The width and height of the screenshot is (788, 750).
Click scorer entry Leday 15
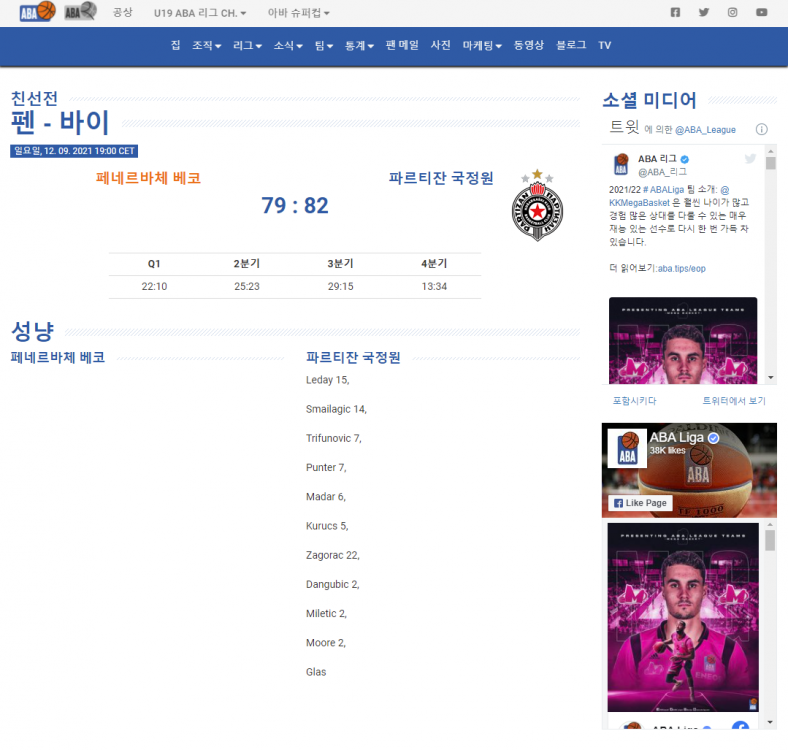pos(328,380)
